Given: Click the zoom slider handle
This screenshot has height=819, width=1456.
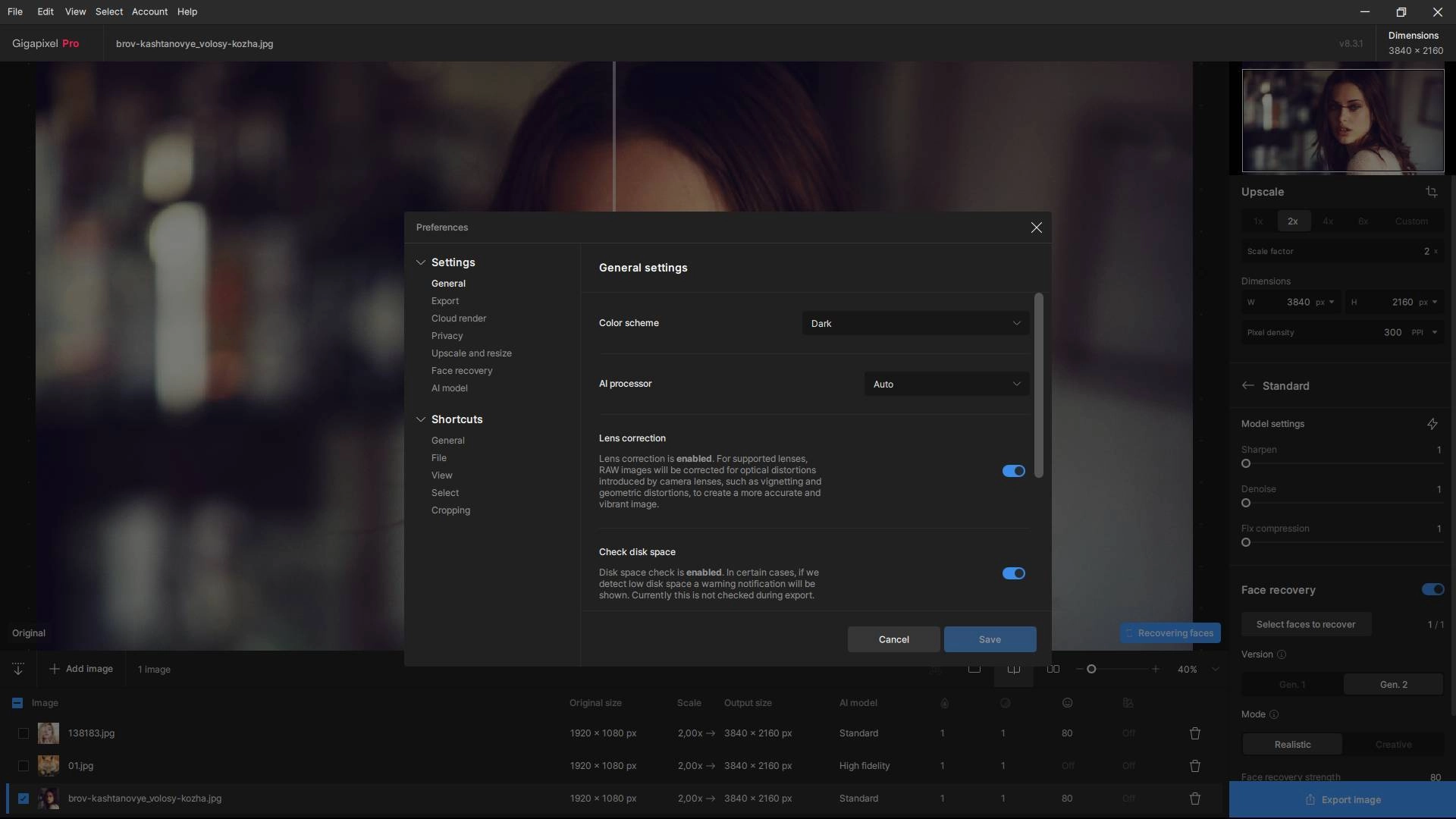Looking at the screenshot, I should [x=1091, y=669].
